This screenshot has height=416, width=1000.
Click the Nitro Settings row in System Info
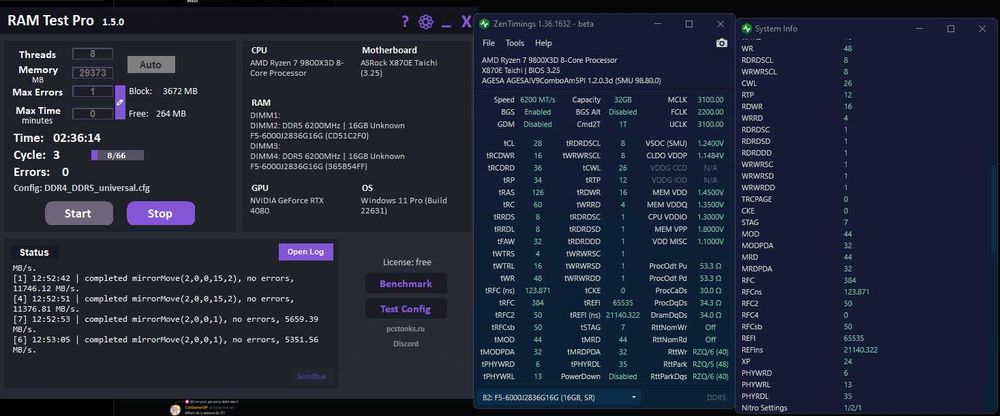coord(865,408)
